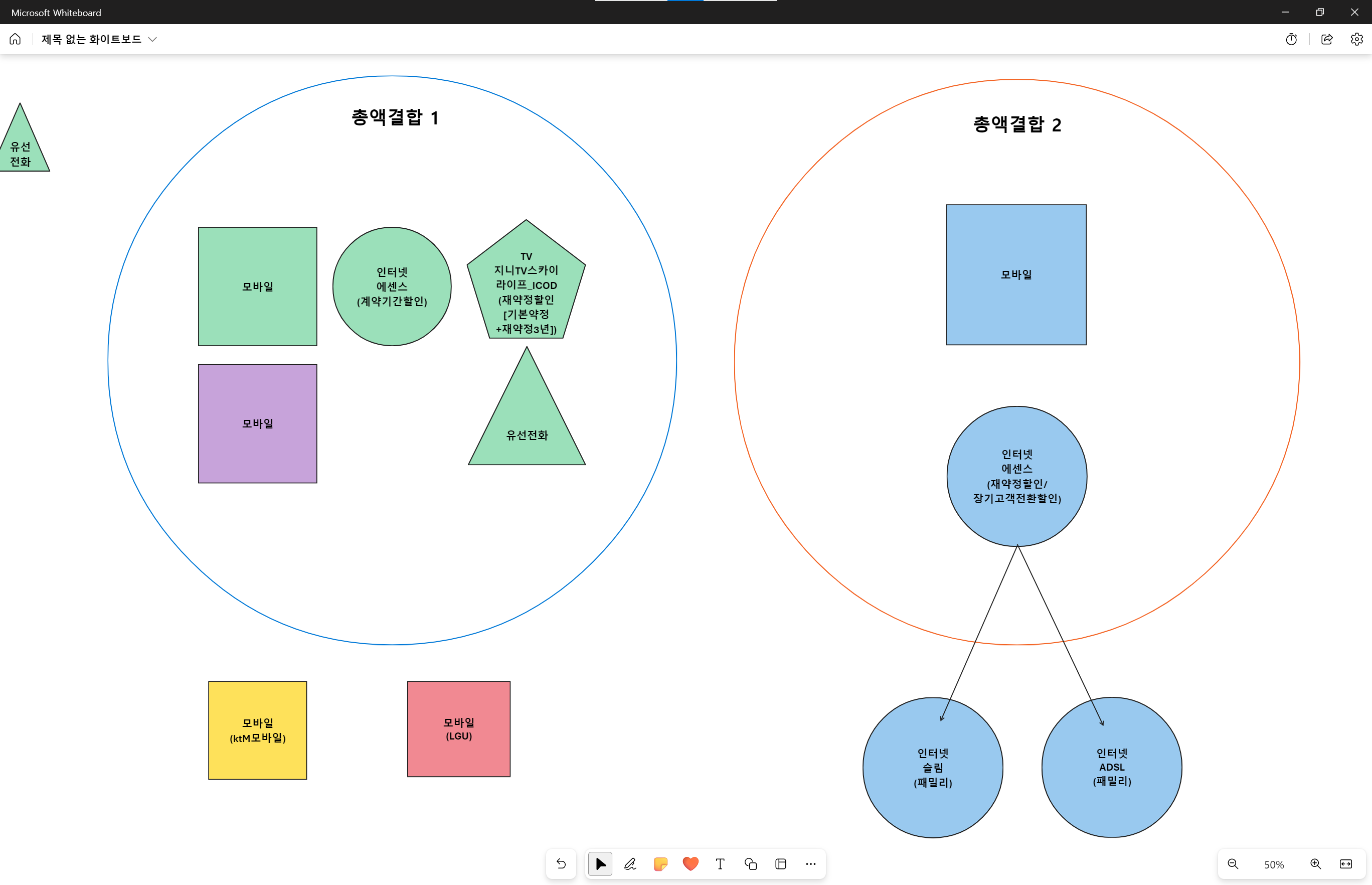Choose the Text tool

click(720, 864)
